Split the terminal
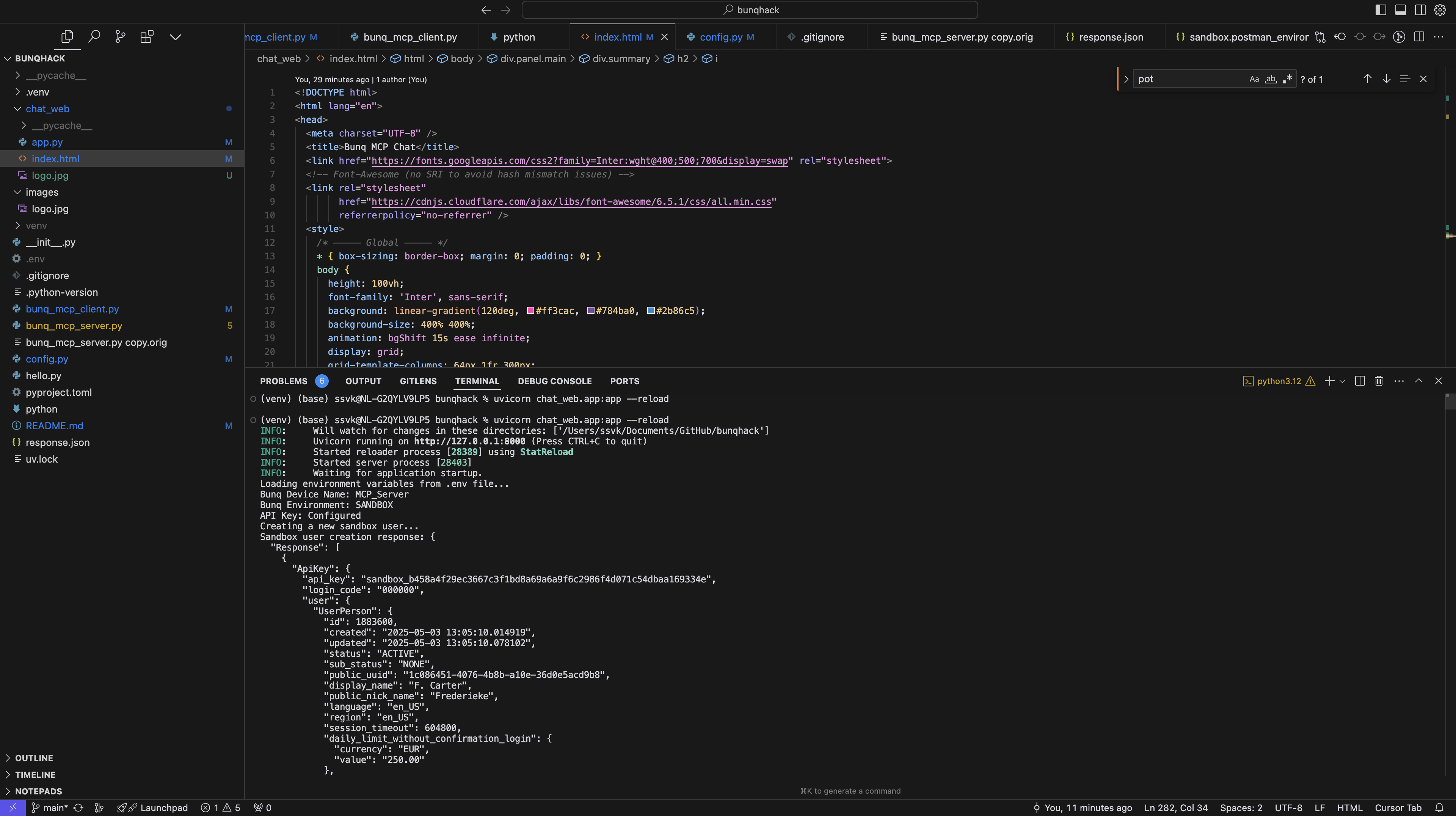Screen dimensions: 1456x816 1360,381
